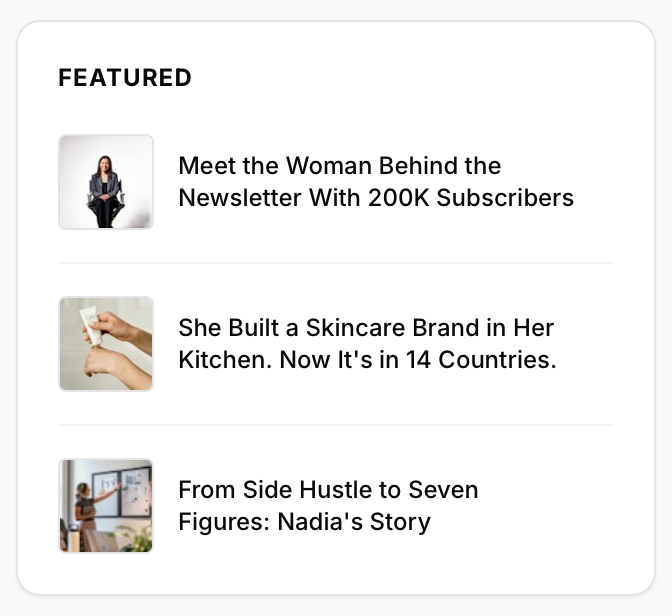Open "From Side Hustle to Seven" headline
Viewport: 672px width, 616px height.
click(328, 490)
